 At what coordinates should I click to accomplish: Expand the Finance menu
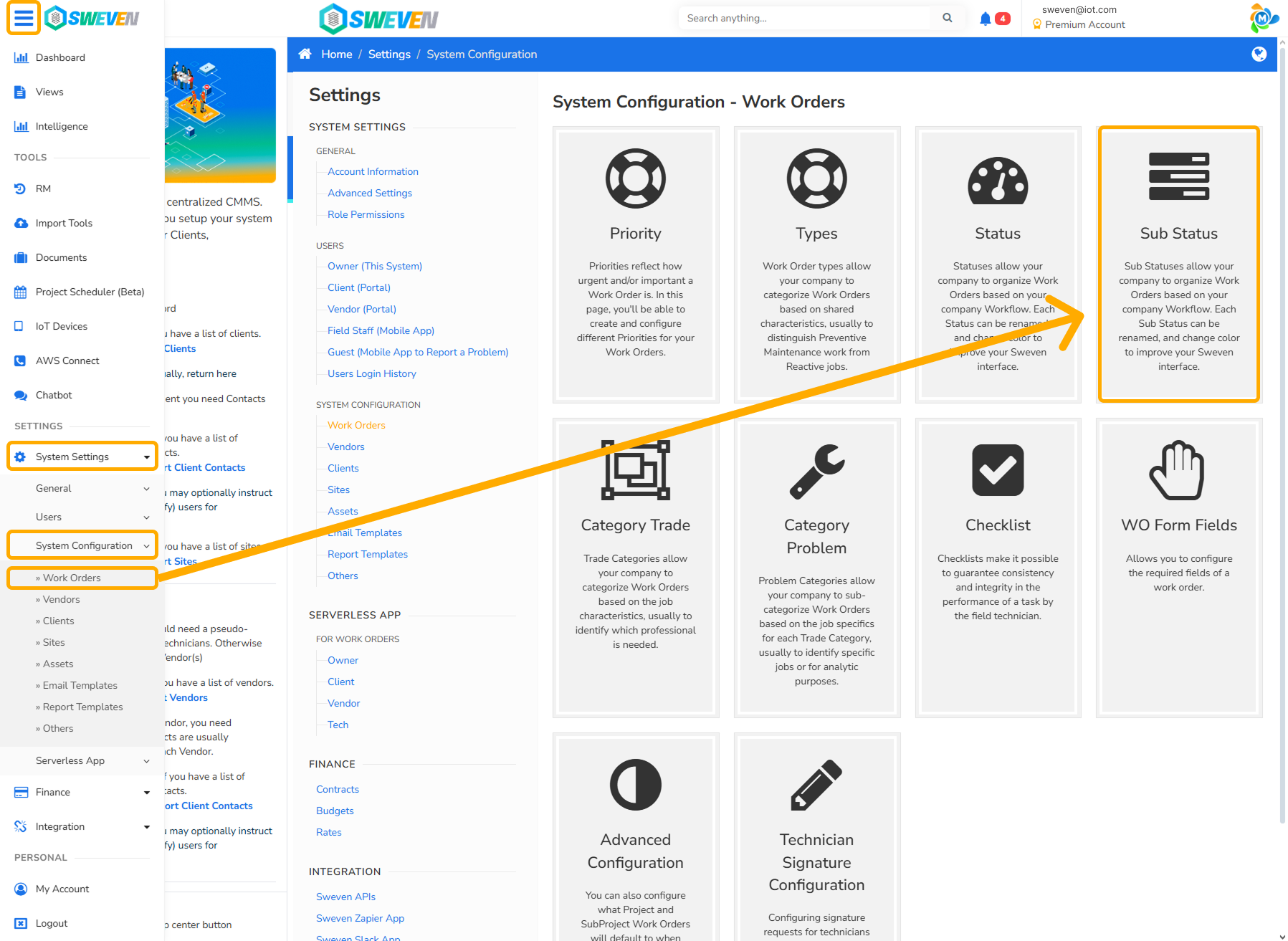(x=82, y=792)
